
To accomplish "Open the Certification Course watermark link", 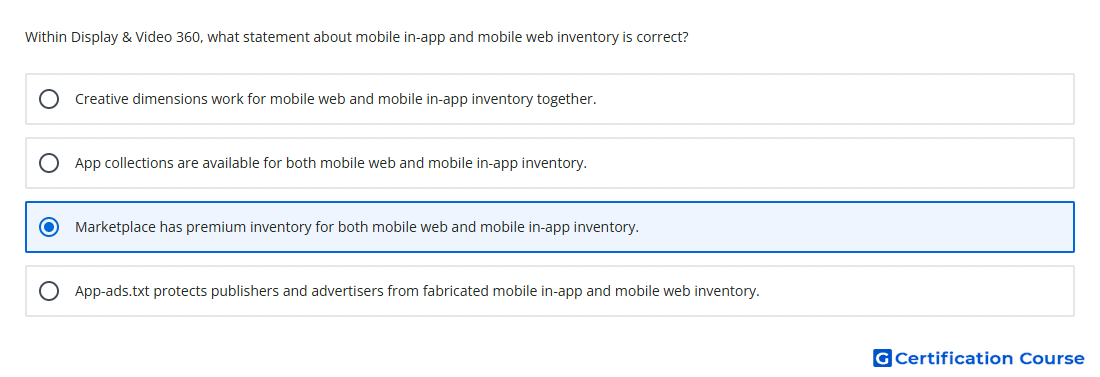I will pyautogui.click(x=979, y=359).
